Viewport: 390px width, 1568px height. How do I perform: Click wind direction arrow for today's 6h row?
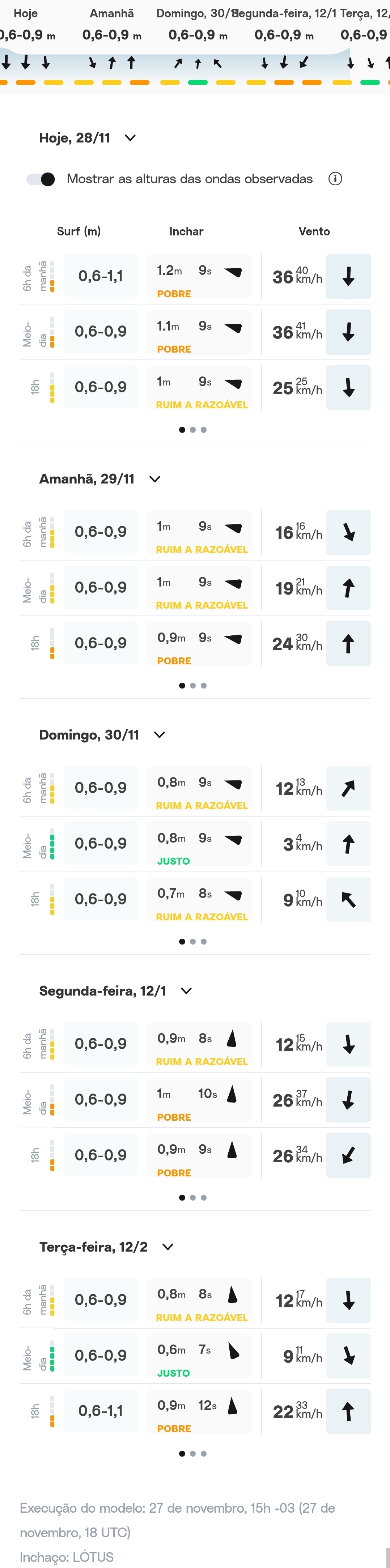(348, 276)
